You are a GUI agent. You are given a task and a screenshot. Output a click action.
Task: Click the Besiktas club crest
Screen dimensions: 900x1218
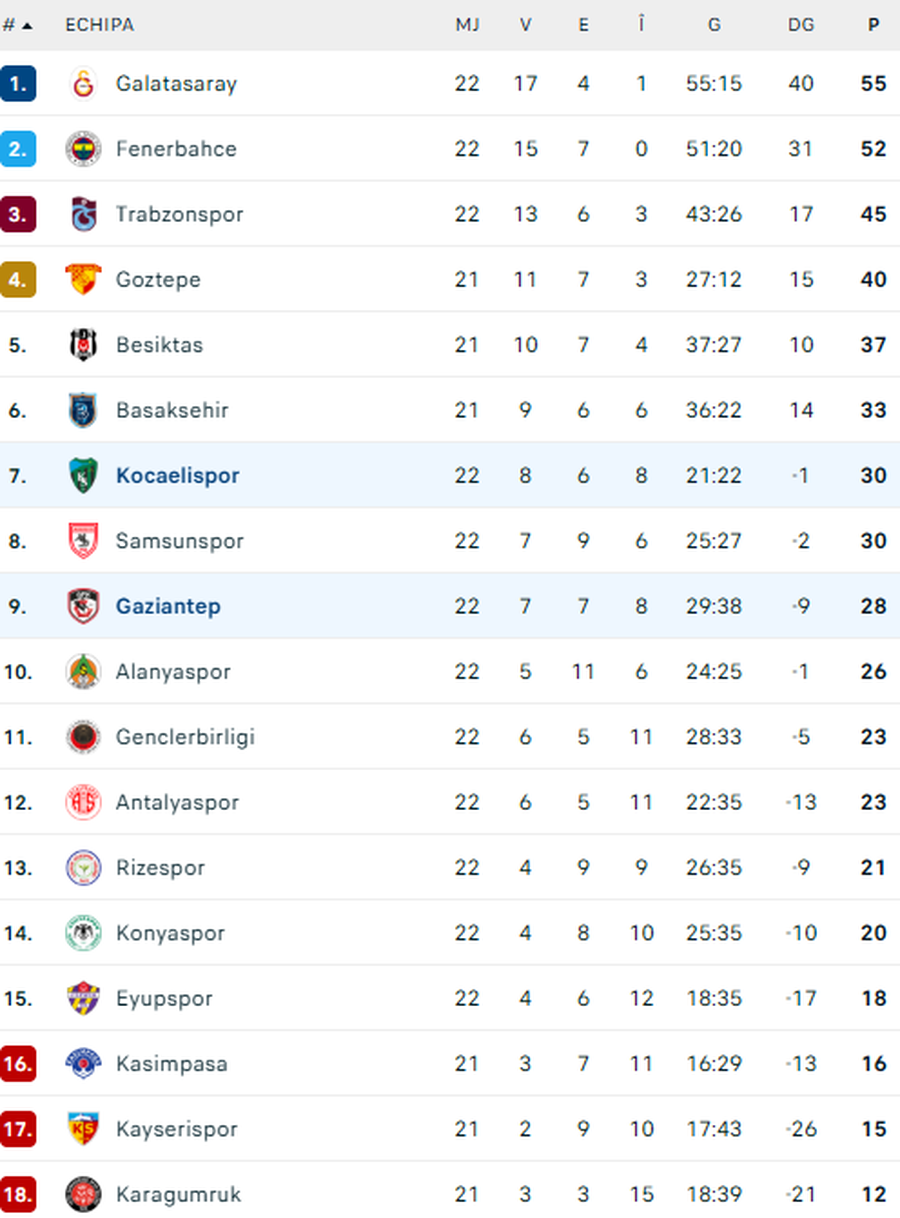point(83,345)
